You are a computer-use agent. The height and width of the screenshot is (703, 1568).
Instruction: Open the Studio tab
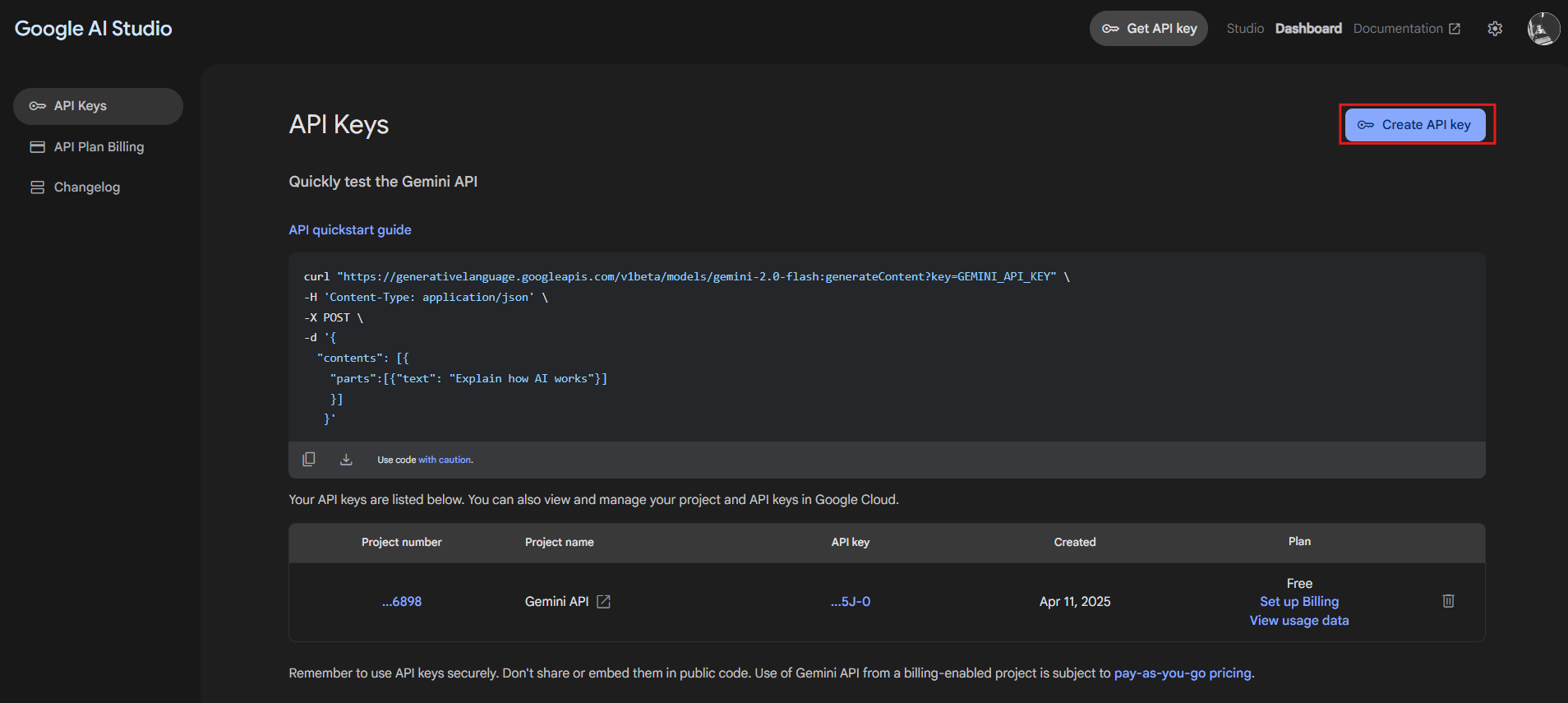tap(1245, 28)
